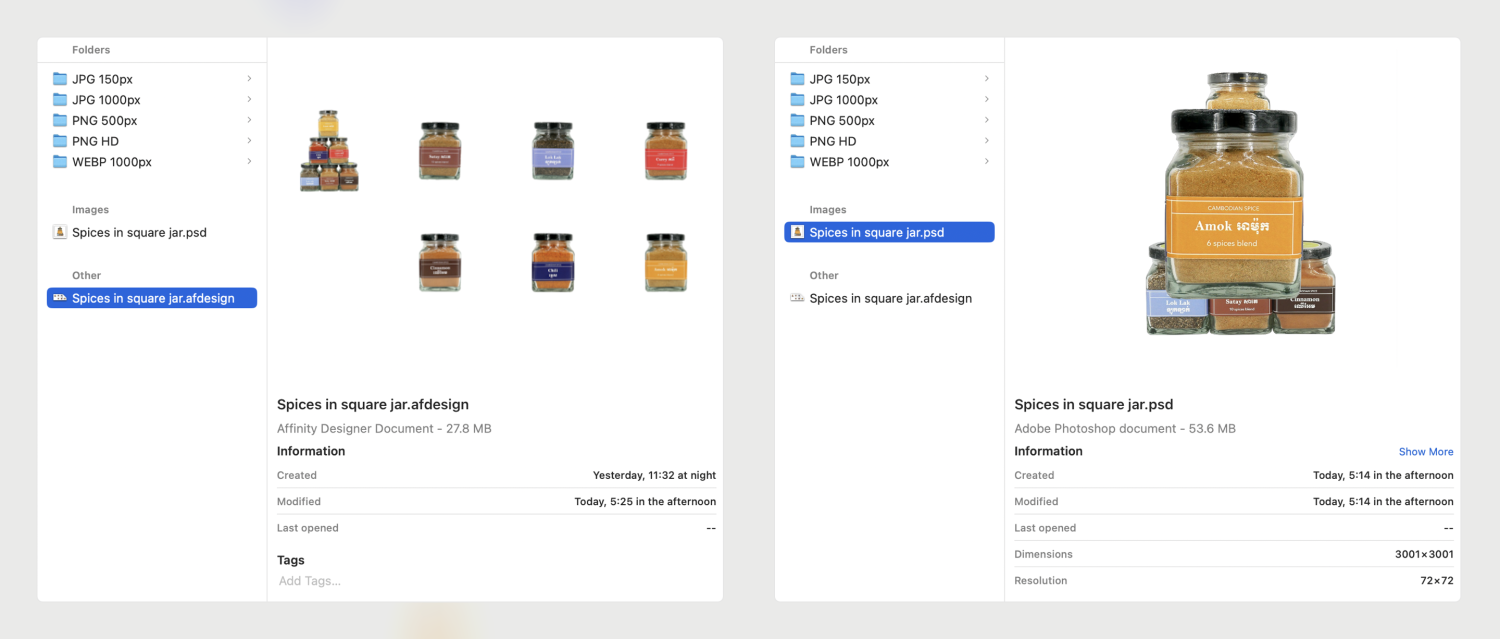The width and height of the screenshot is (1500, 639).
Task: Expand PNG HD chevron in left window
Action: tap(249, 141)
